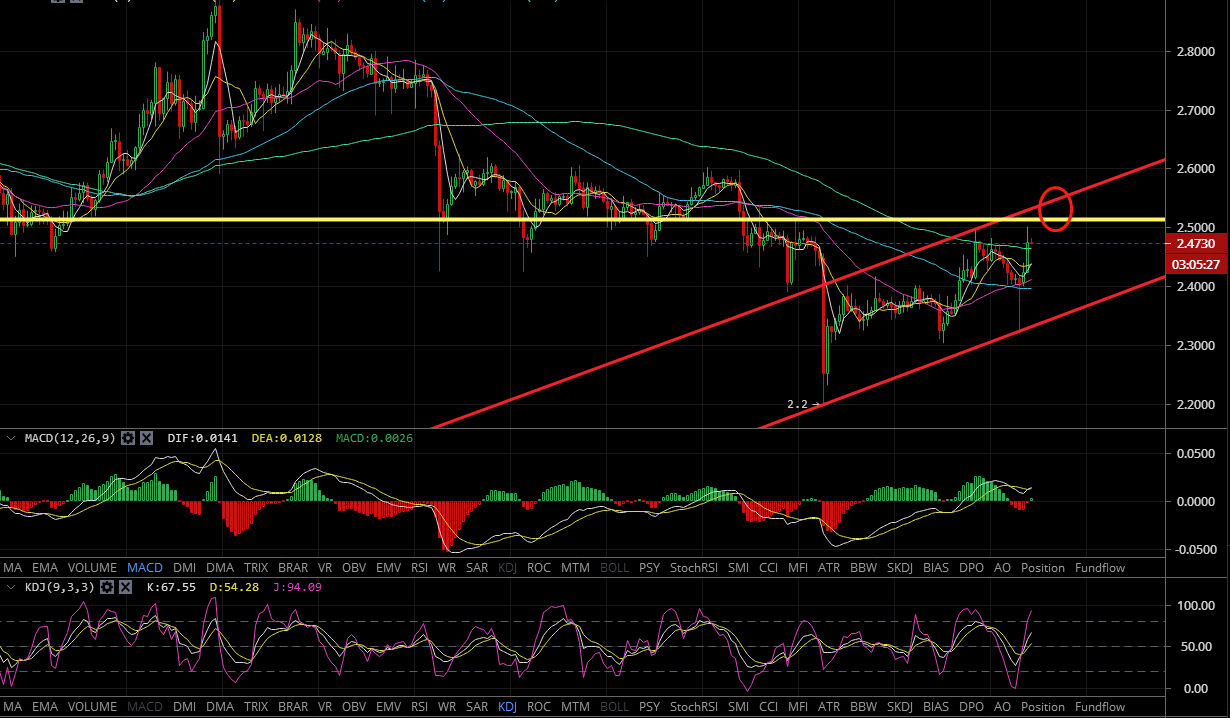Image resolution: width=1230 pixels, height=718 pixels.
Task: Switch KDJ panel to Fundflow tab
Action: coord(1100,706)
